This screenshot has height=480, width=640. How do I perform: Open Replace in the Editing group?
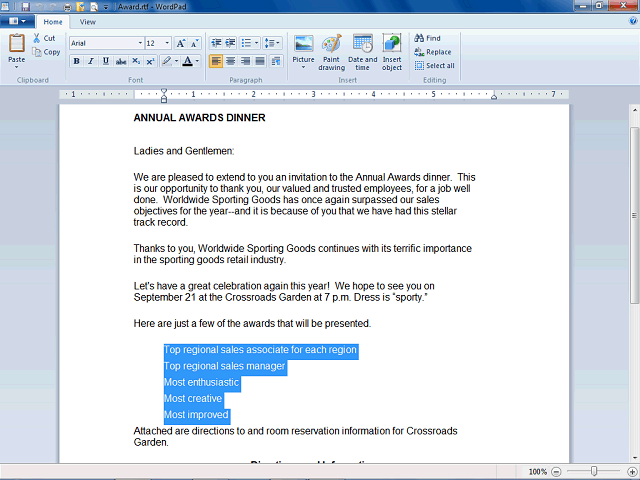[x=433, y=52]
